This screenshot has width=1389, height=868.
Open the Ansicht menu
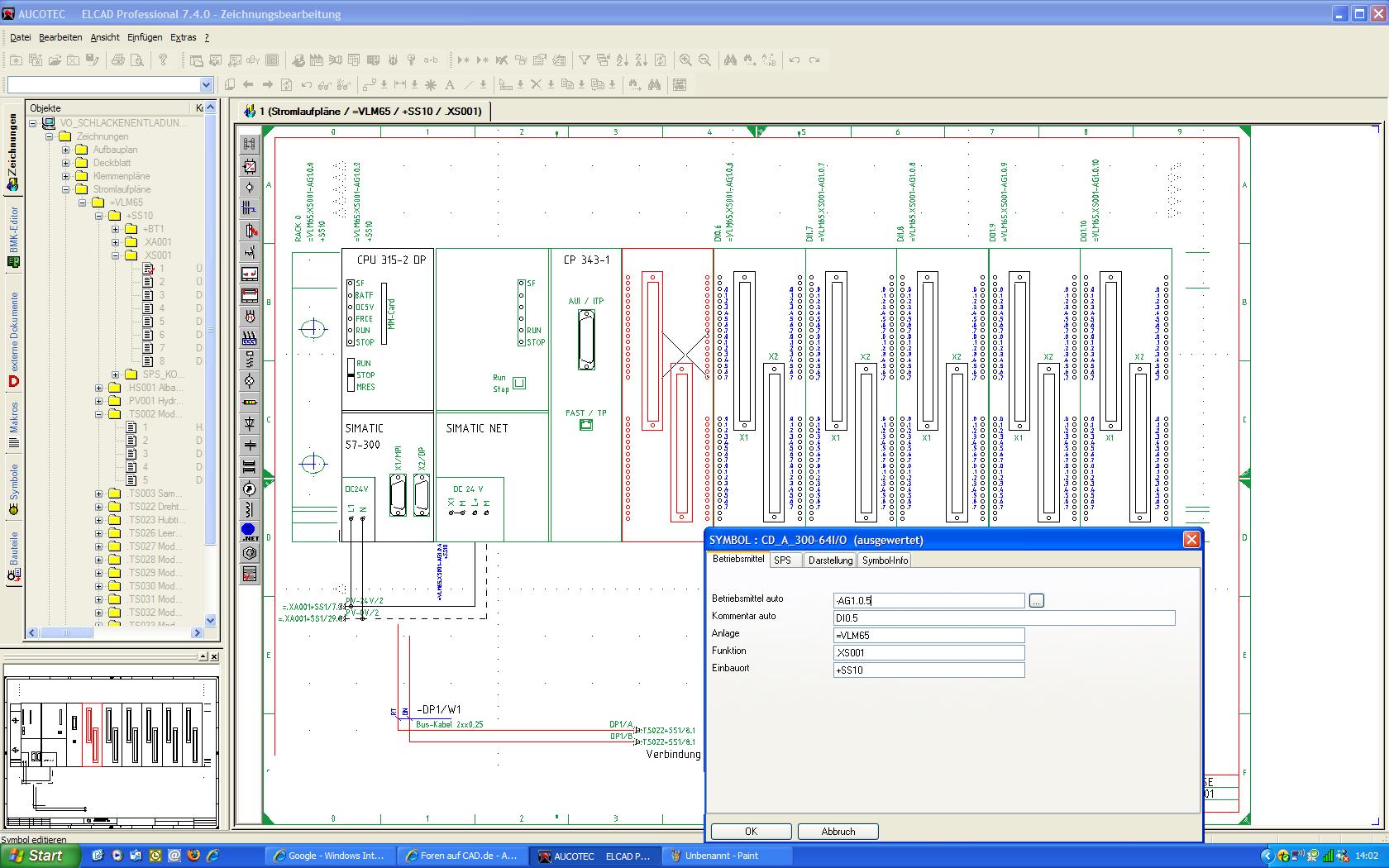point(105,37)
